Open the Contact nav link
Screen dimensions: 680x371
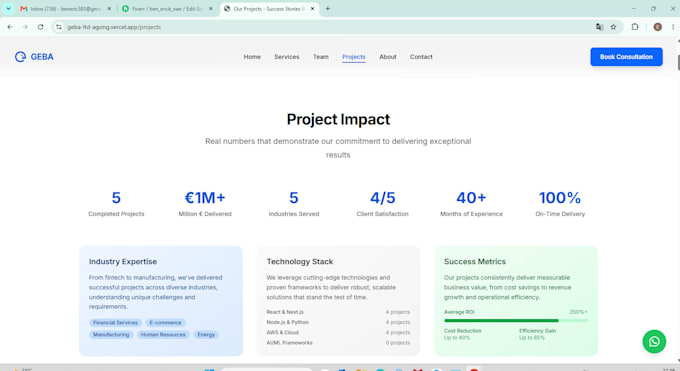coord(421,57)
